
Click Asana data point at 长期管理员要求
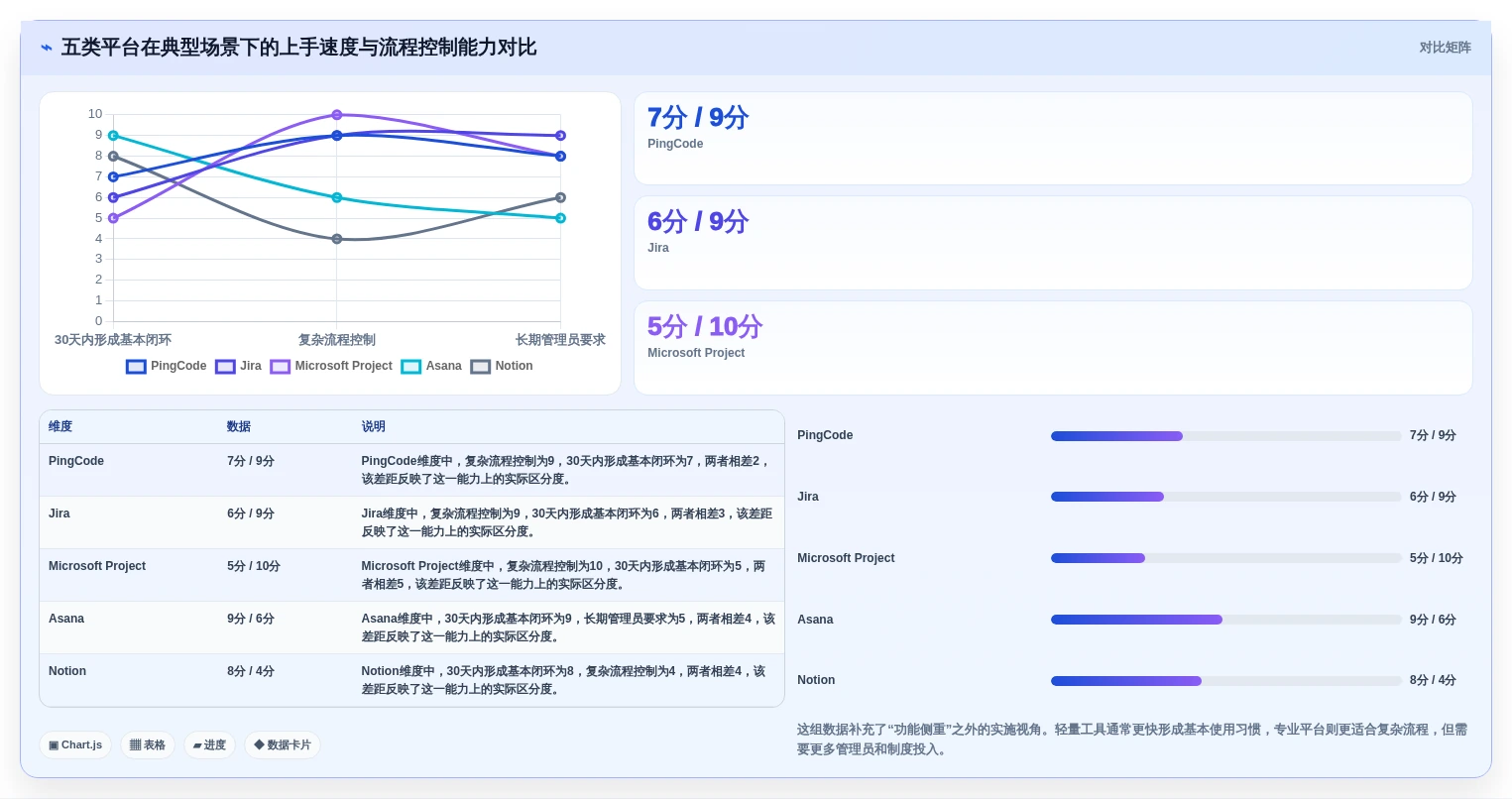click(560, 218)
